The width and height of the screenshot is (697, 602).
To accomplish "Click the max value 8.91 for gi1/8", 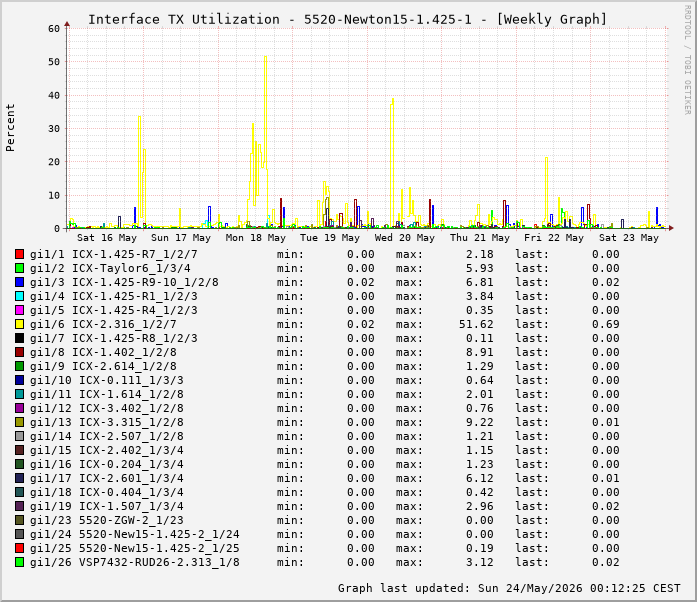I will pos(480,352).
